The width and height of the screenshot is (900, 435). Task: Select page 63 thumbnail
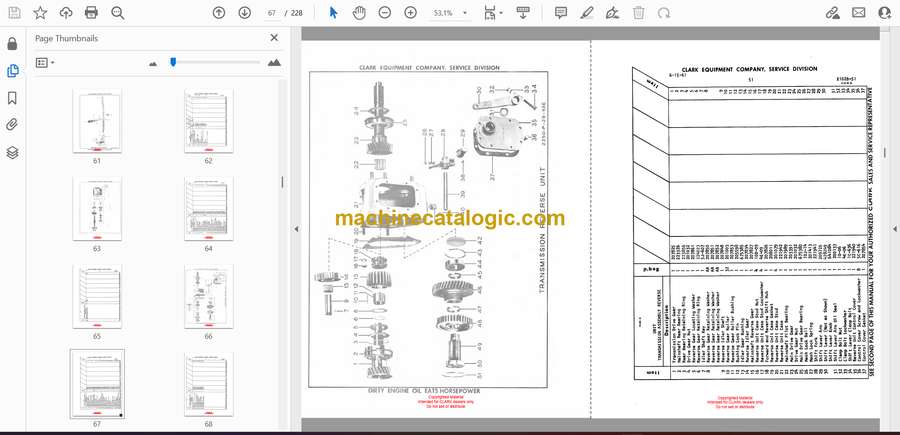(x=96, y=209)
